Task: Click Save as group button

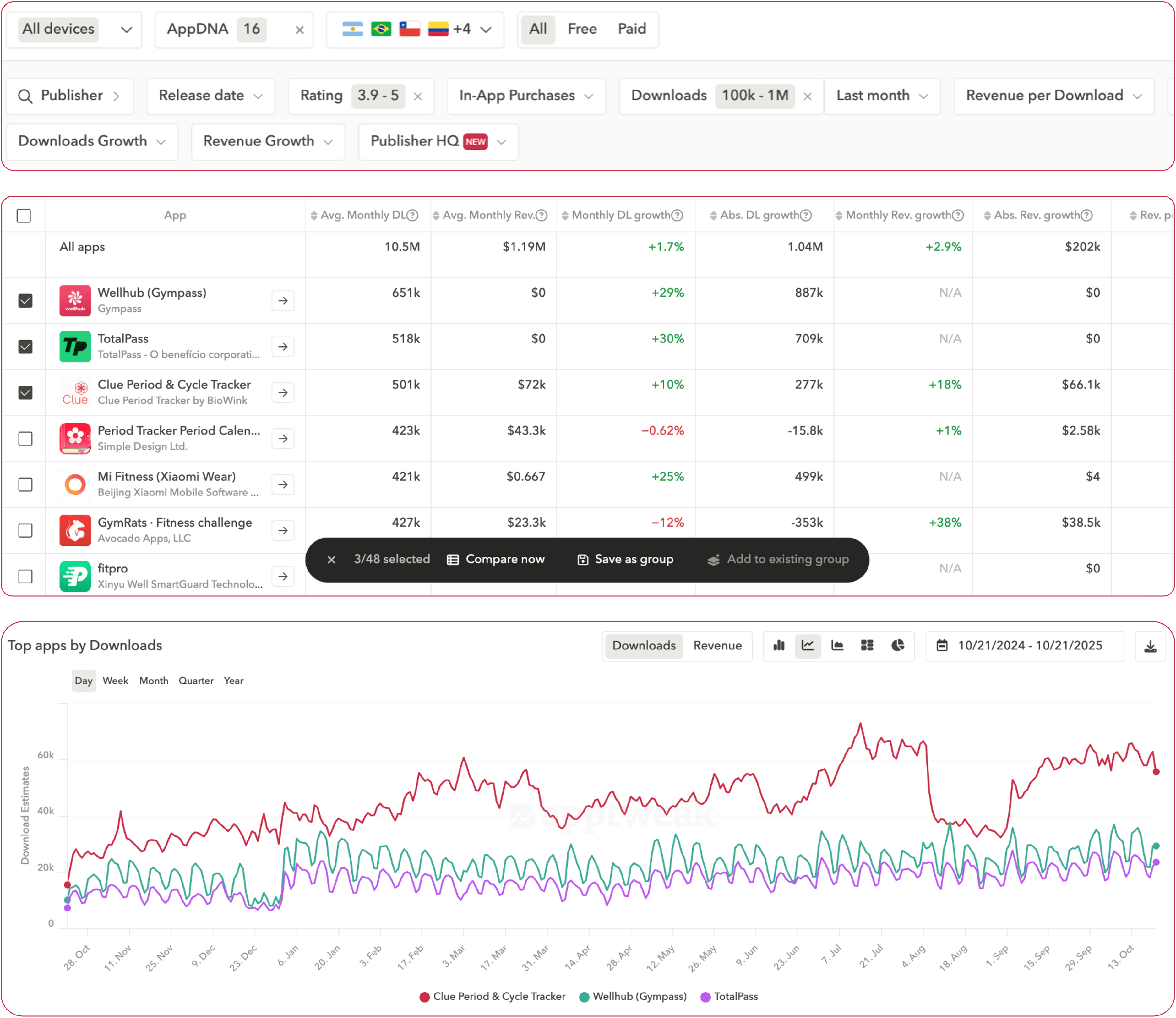Action: click(625, 560)
